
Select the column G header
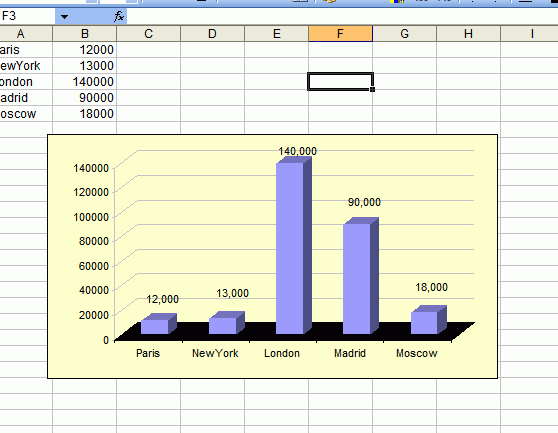pos(405,34)
